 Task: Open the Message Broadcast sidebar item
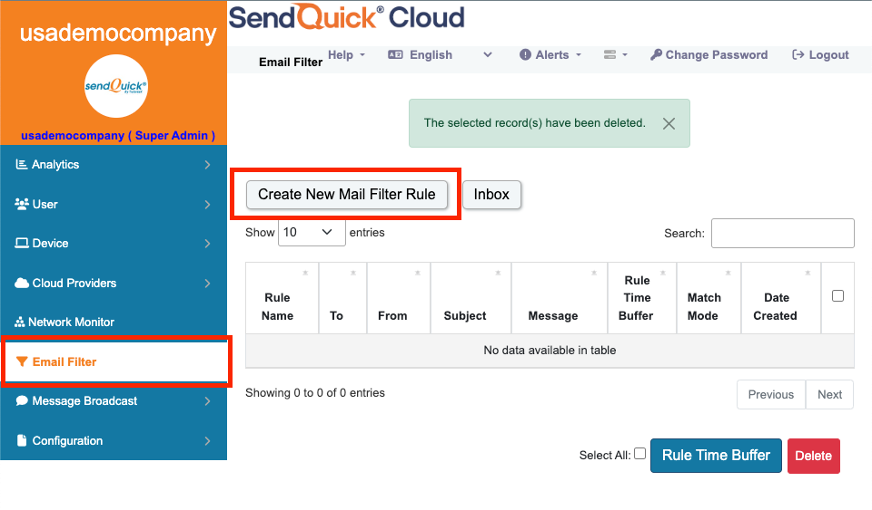coord(113,401)
